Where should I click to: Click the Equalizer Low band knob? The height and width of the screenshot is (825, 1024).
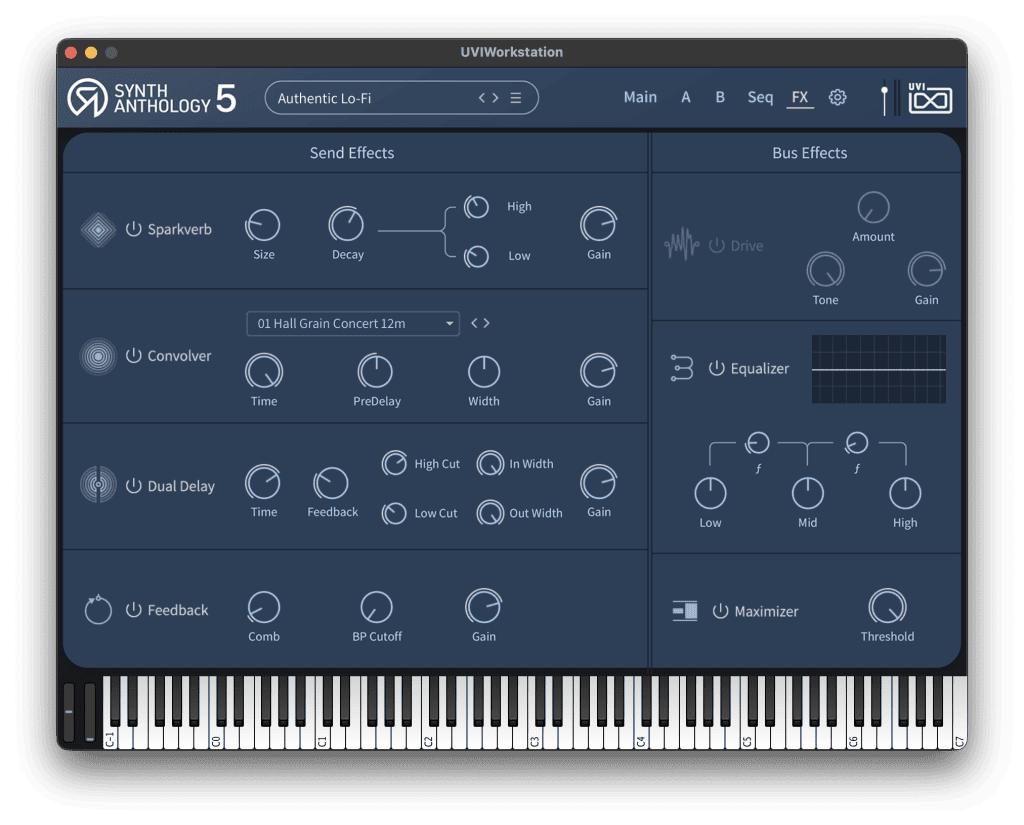coord(710,493)
